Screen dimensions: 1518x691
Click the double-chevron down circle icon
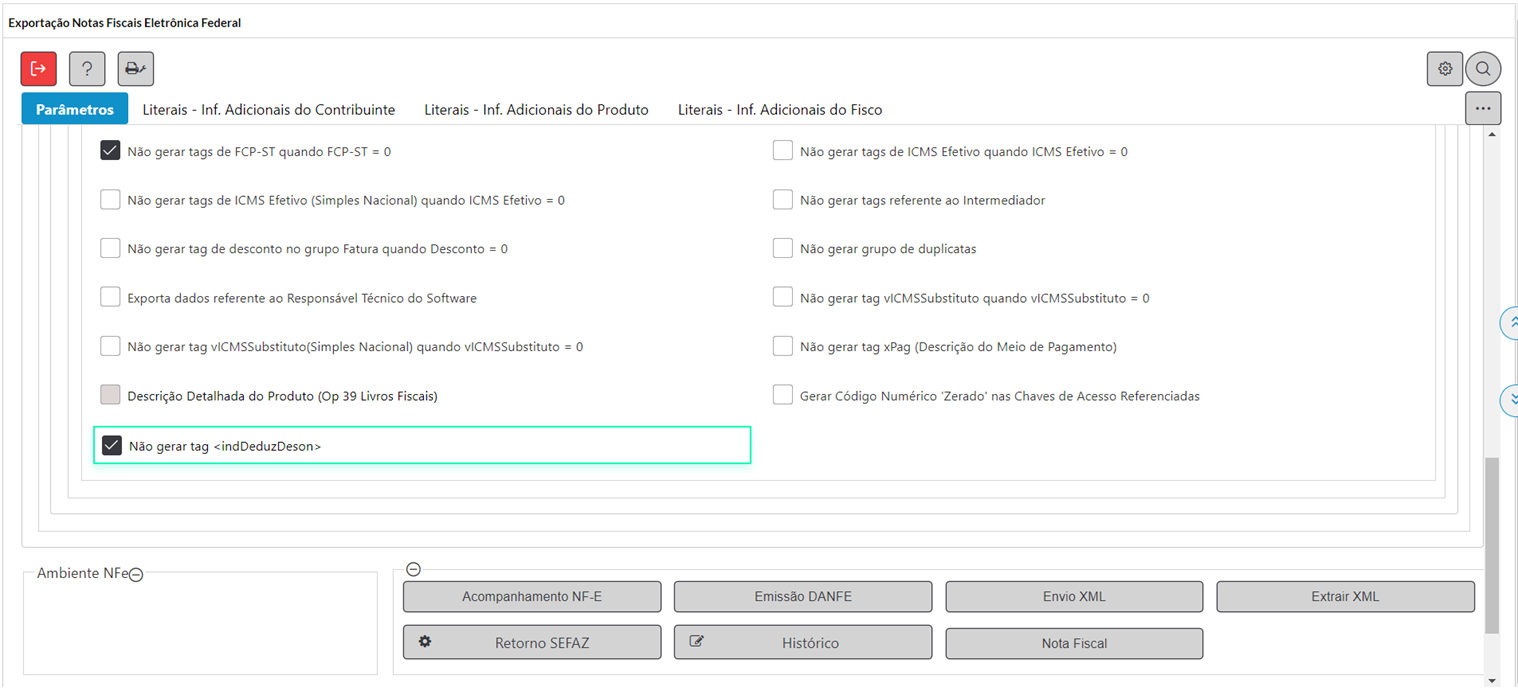tap(1512, 399)
